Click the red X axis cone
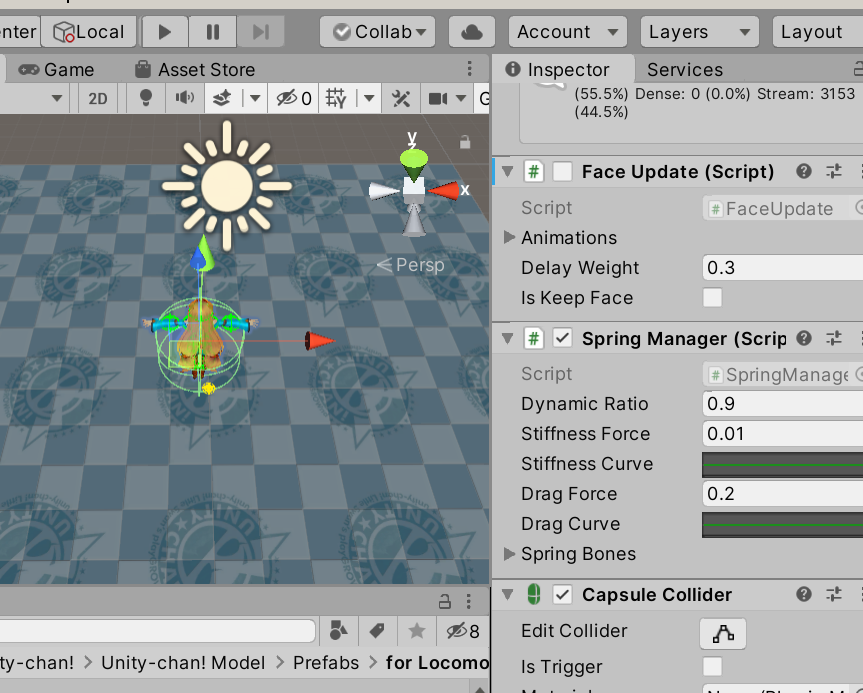Screen dimensions: 863x693 (x=444, y=190)
